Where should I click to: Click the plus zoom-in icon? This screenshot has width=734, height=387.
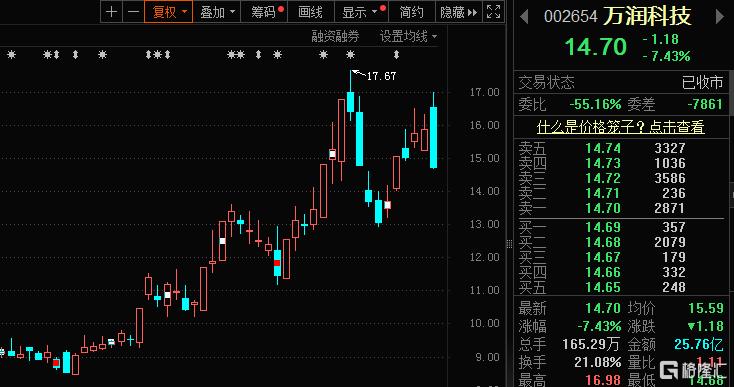[111, 12]
